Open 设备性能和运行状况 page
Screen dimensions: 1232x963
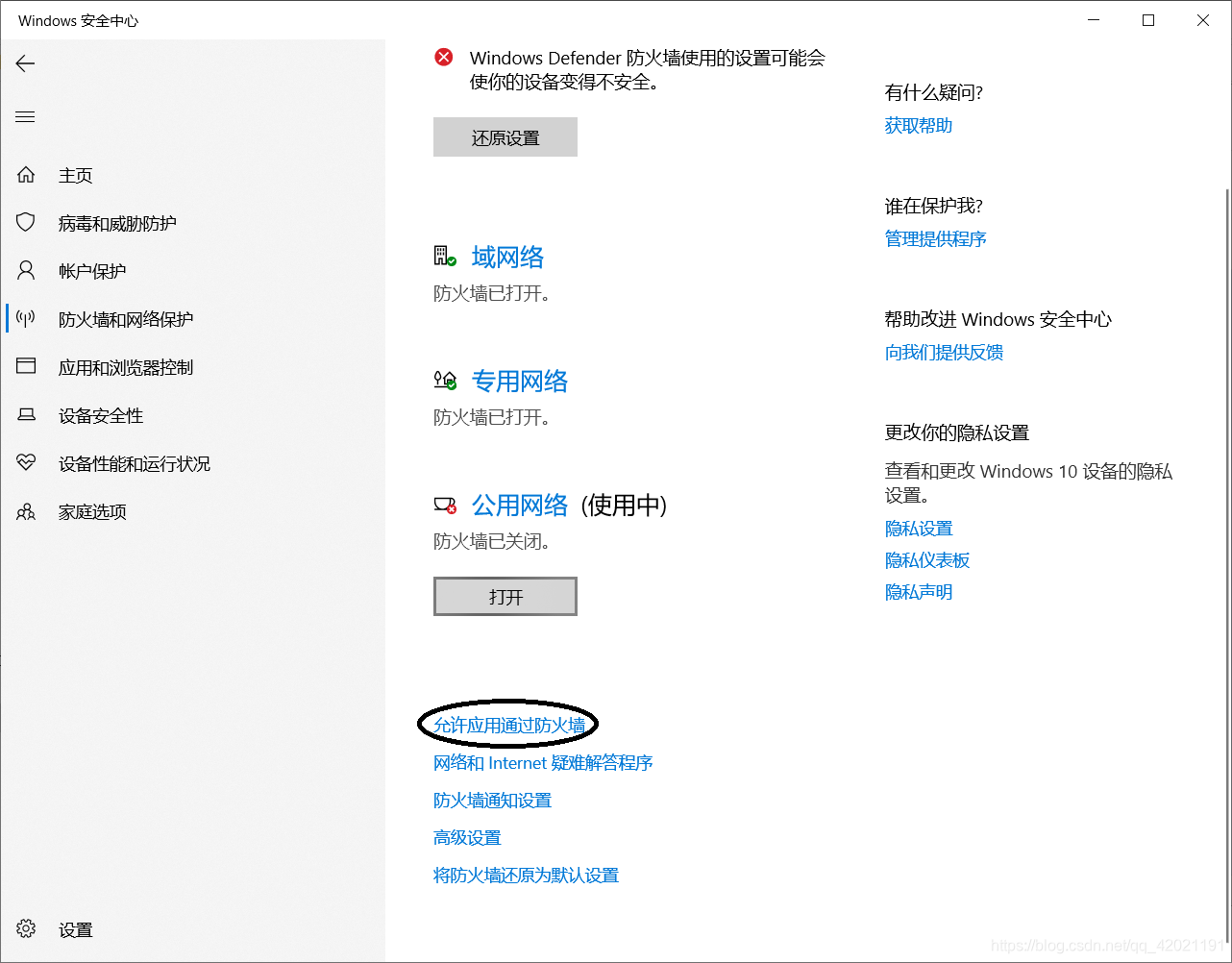[x=135, y=463]
